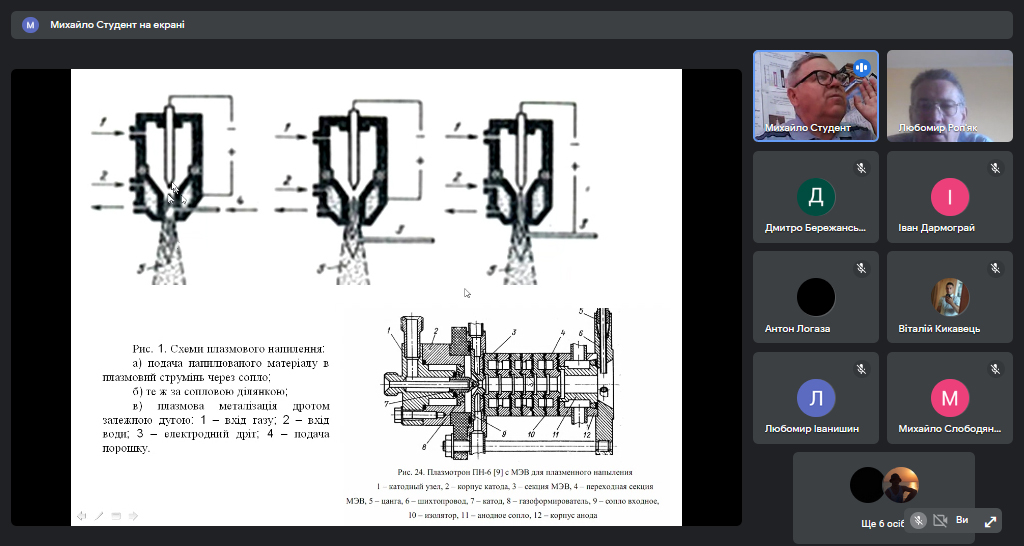Click the muted mic icon on Антон Логаза's tile
1024x546 pixels.
tap(861, 268)
